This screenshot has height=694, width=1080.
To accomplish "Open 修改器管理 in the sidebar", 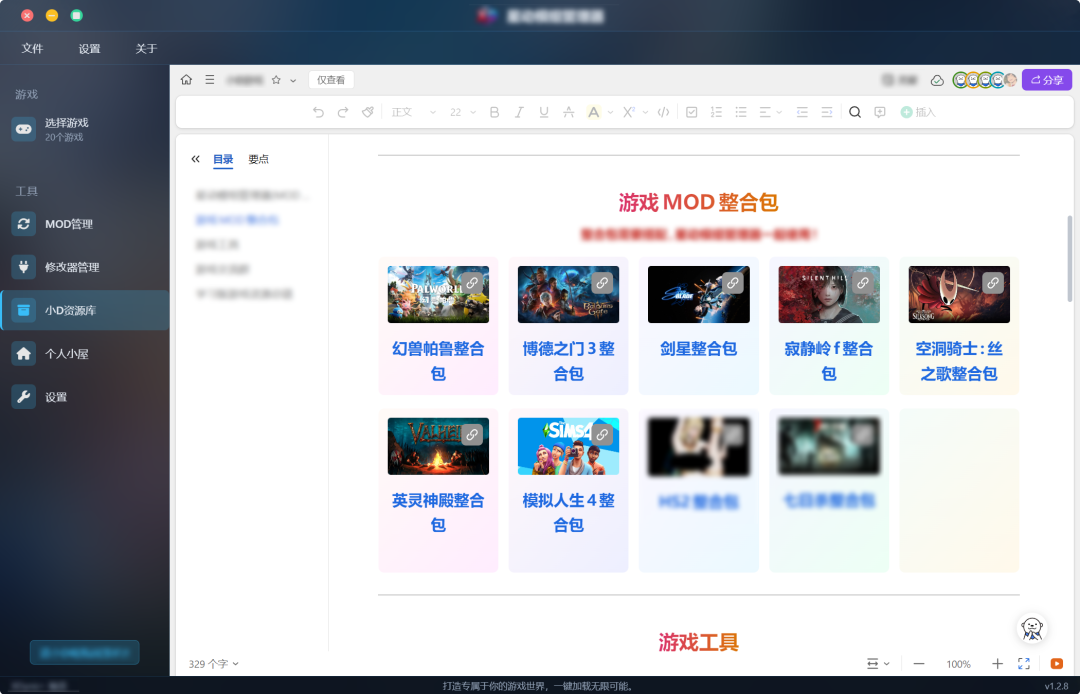I will (84, 267).
